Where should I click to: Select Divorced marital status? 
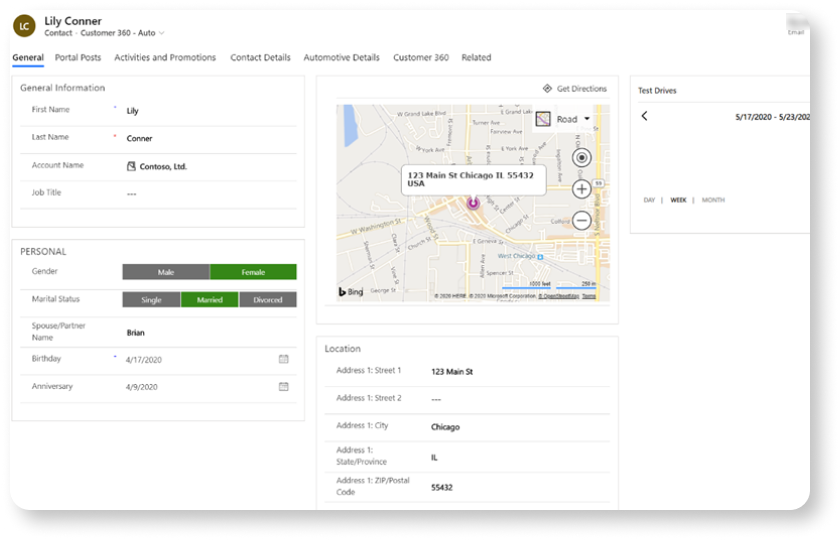[x=268, y=300]
